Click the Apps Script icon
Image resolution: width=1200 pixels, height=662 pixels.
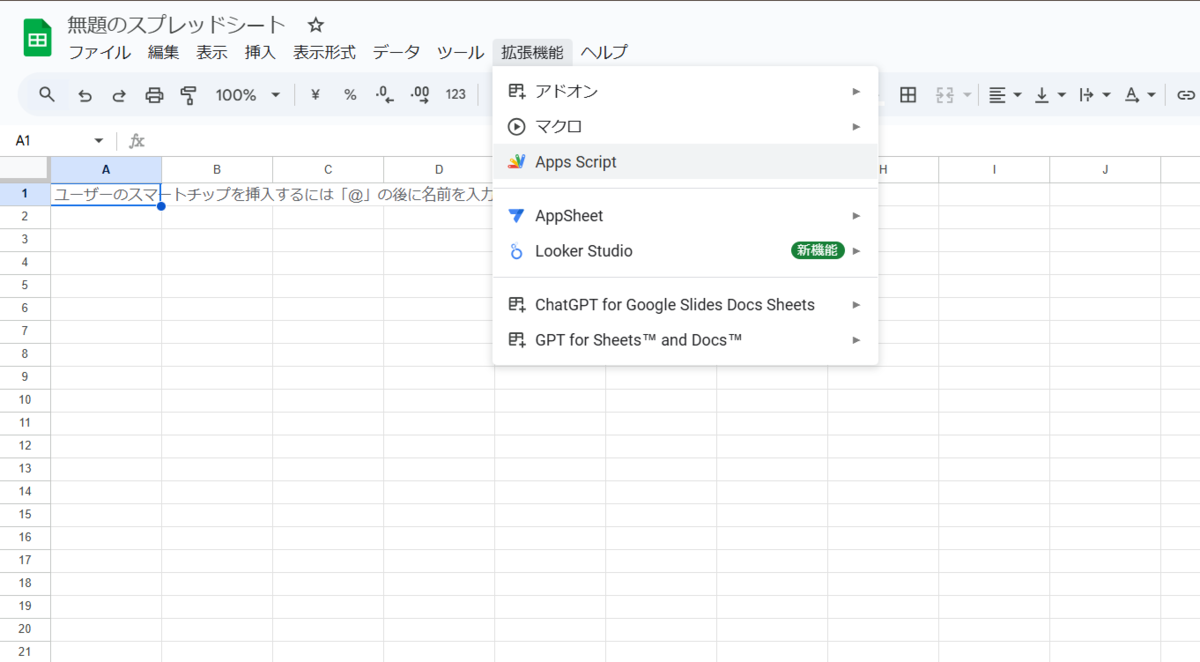[516, 162]
